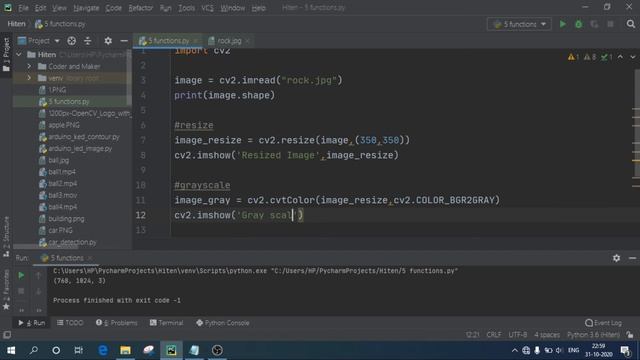The height and width of the screenshot is (360, 640).
Task: Locate the opened file in the Project tree
Action: click(71, 41)
